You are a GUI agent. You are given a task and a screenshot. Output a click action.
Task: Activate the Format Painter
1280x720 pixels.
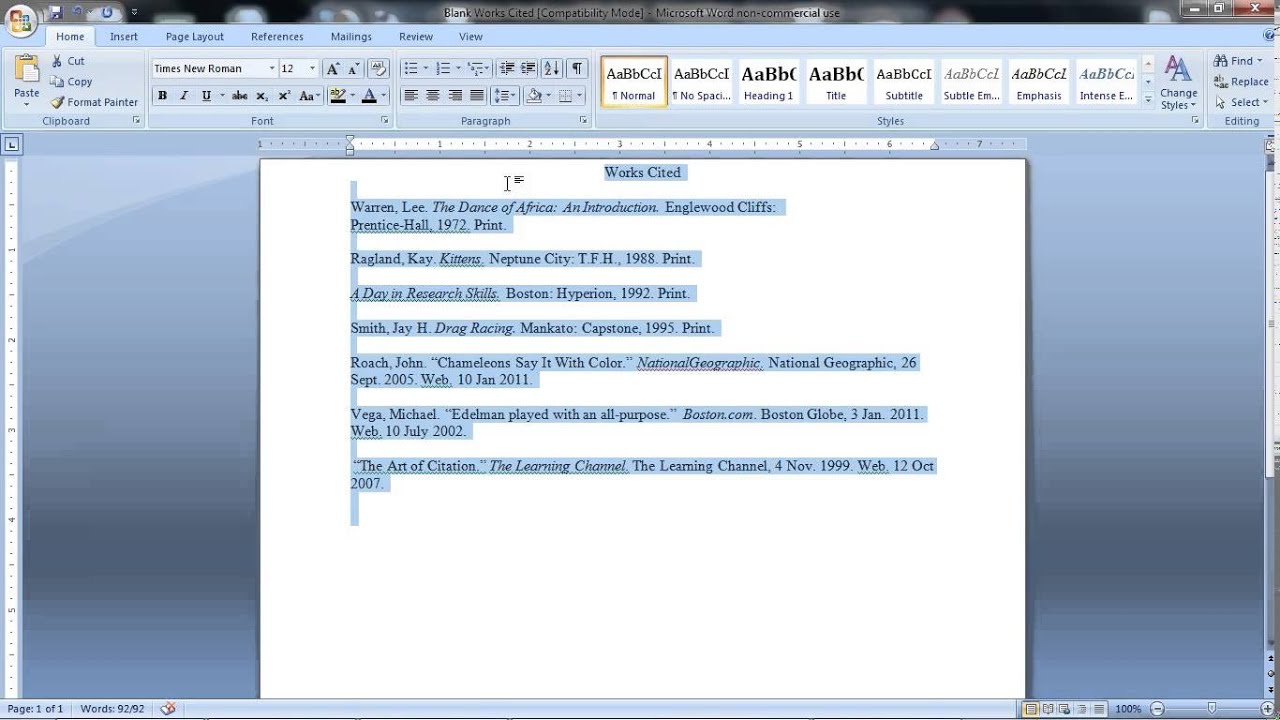[94, 102]
